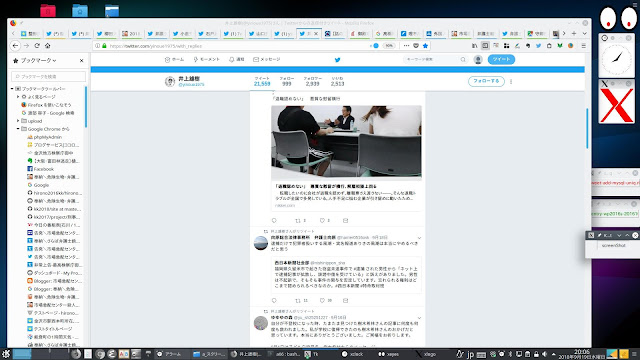Collapse the ブックマークツールバー tree folder
640x360 pixels.
(x=12, y=89)
